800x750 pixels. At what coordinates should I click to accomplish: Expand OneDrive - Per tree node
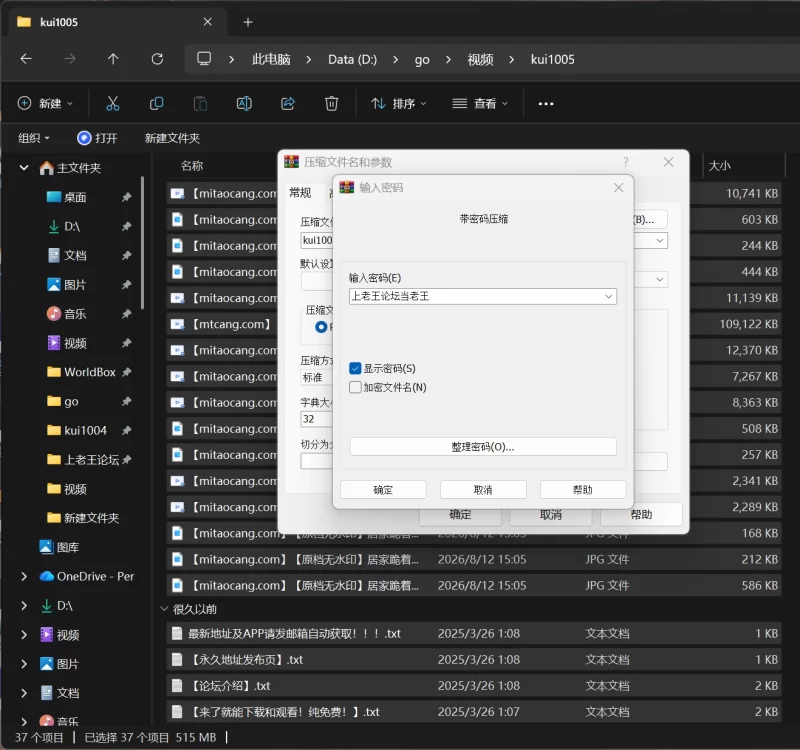(23, 576)
